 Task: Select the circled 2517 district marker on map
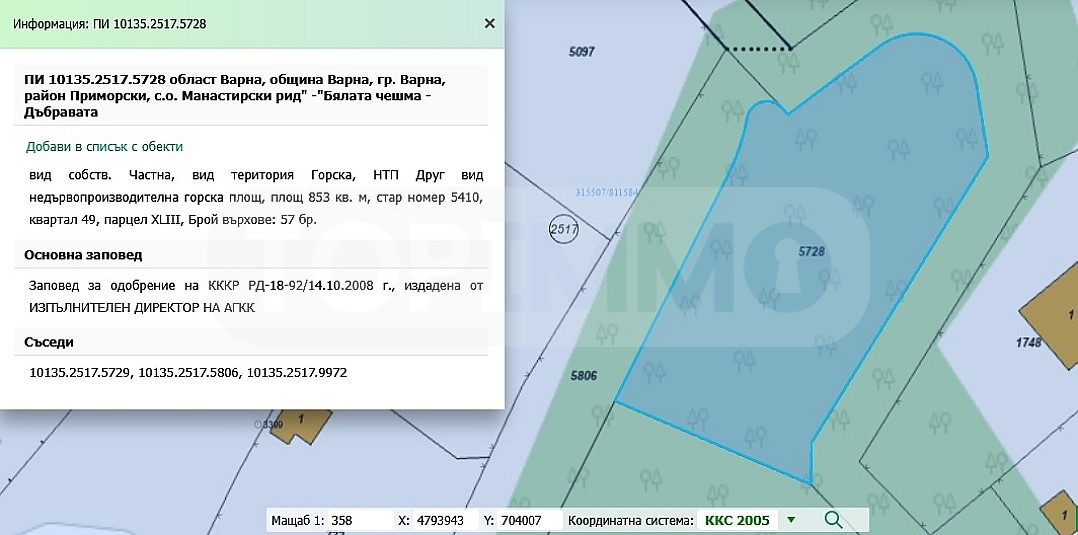(564, 230)
